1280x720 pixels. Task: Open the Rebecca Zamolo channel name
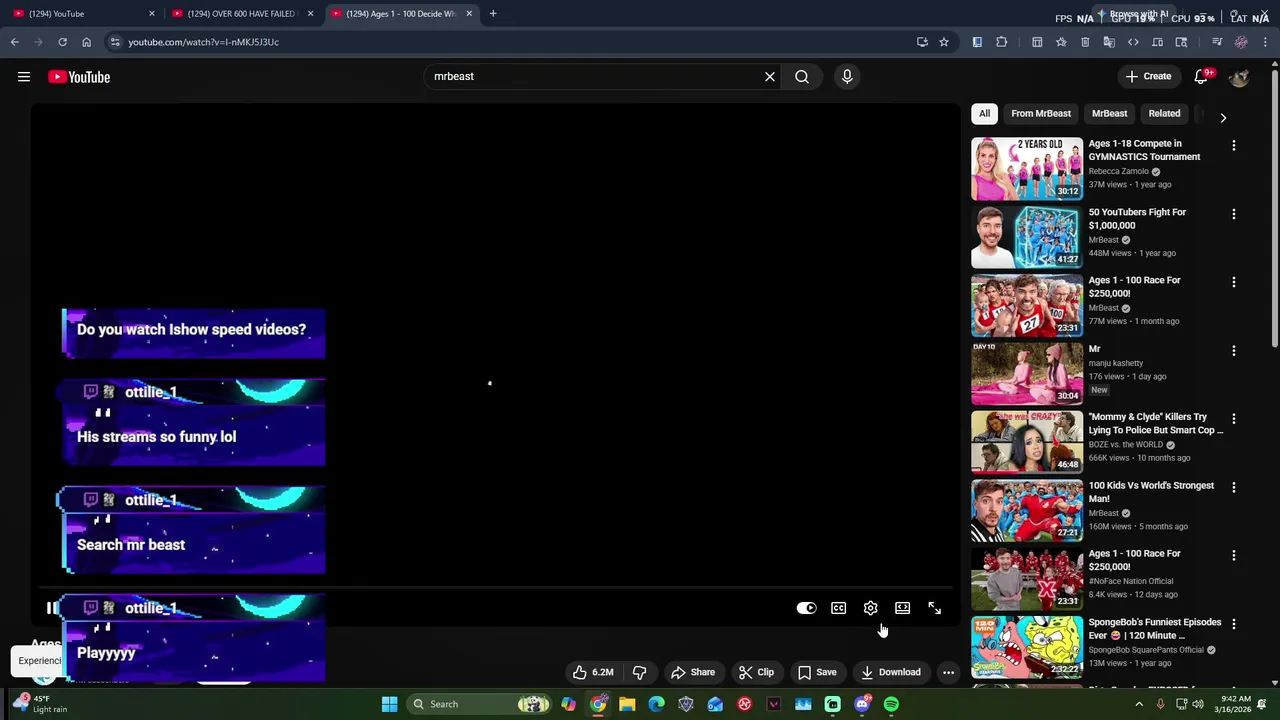click(x=1118, y=171)
